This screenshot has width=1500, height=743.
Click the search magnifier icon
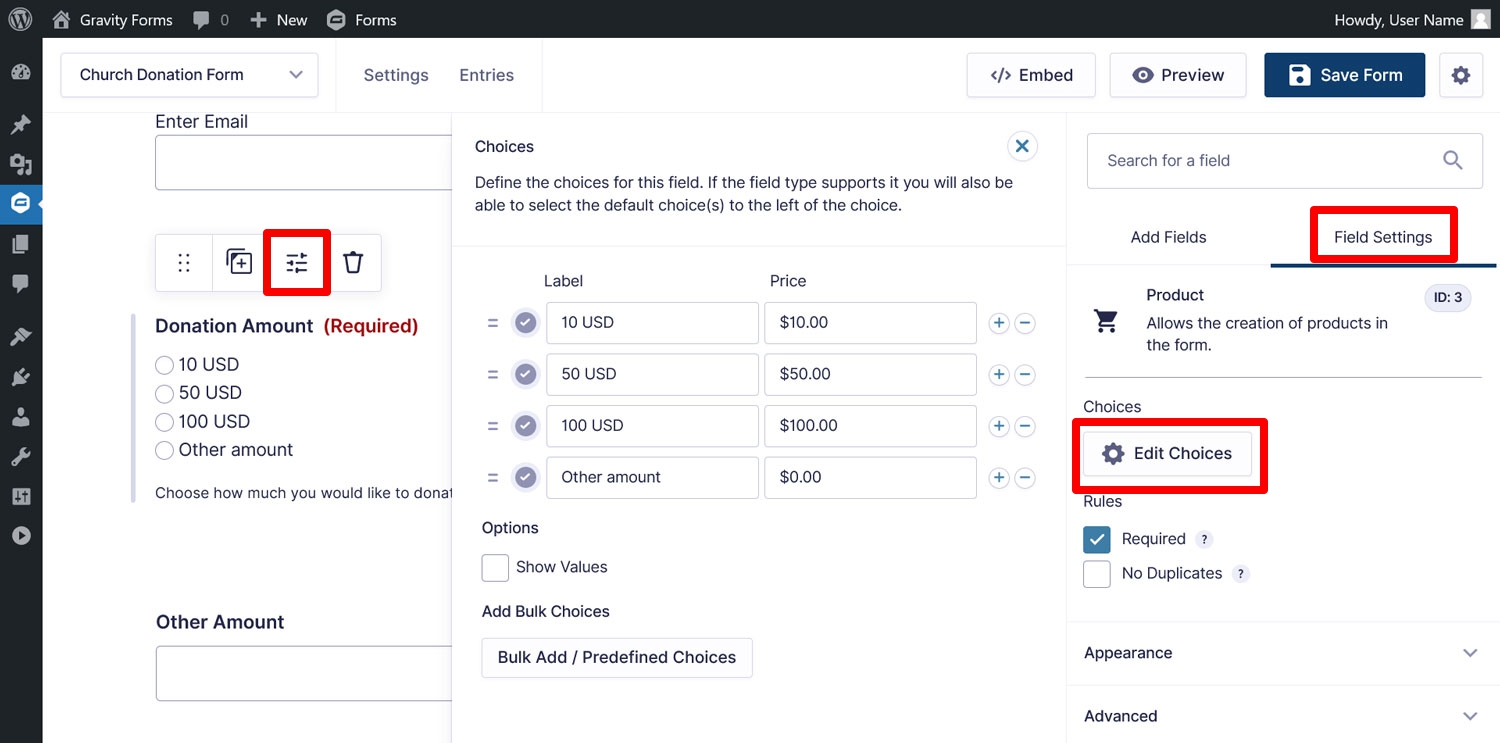click(x=1453, y=160)
